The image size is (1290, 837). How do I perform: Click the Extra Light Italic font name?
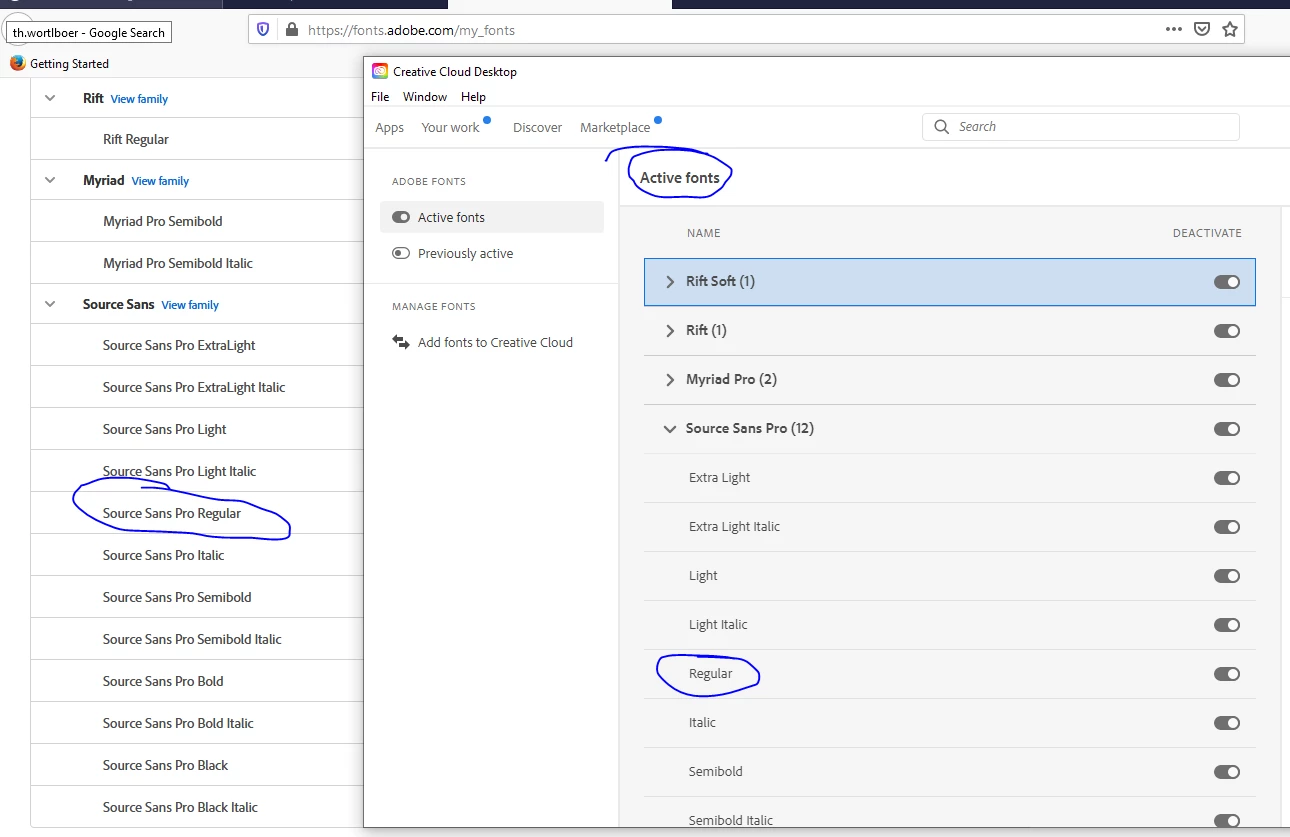(734, 527)
